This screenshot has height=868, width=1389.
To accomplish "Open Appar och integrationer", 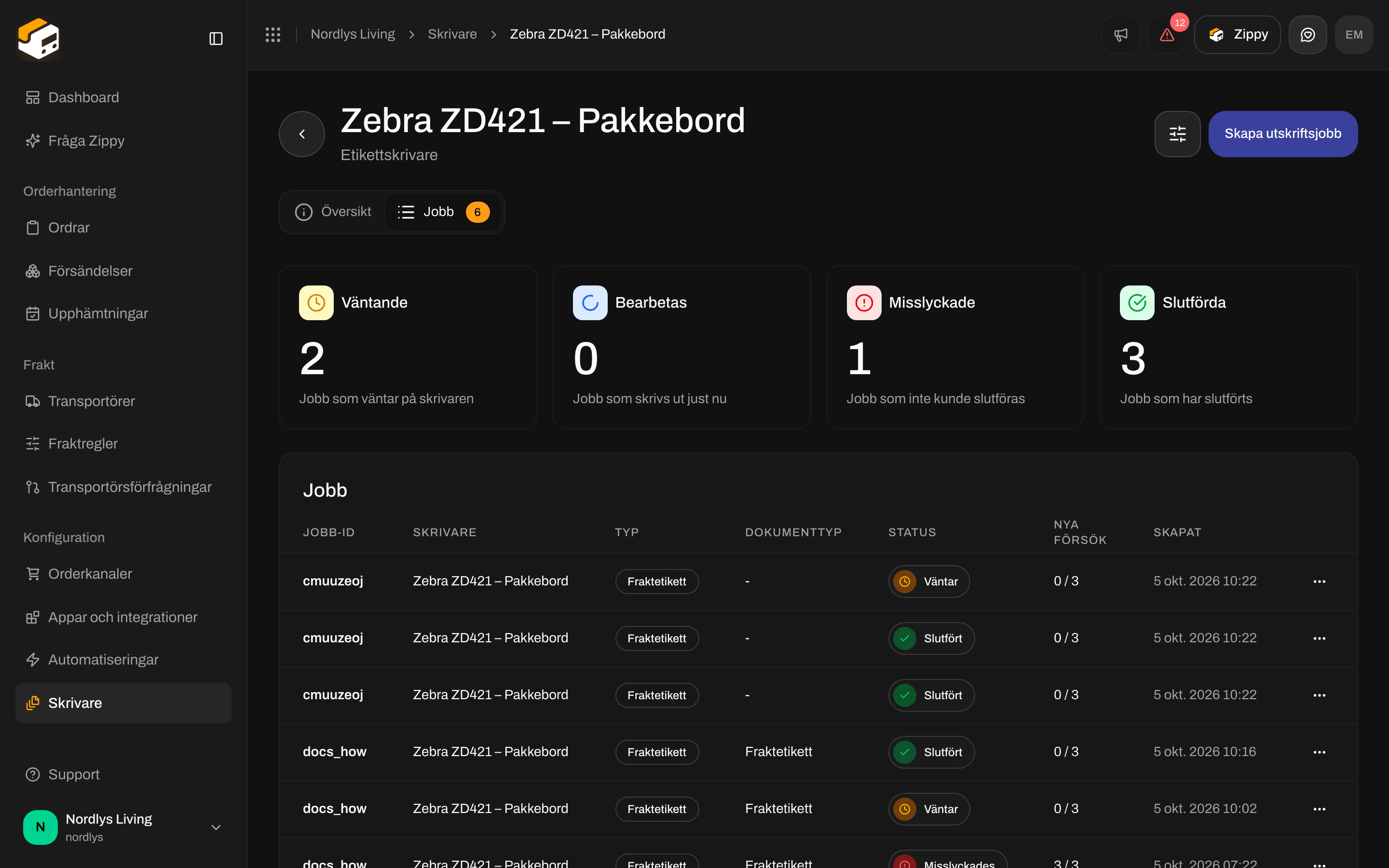I will pos(123,617).
